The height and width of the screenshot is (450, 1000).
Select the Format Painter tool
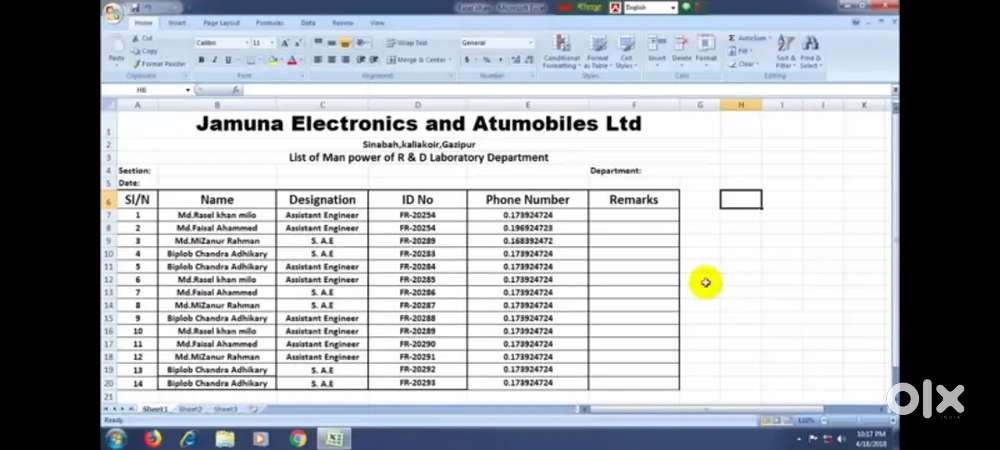tap(159, 64)
